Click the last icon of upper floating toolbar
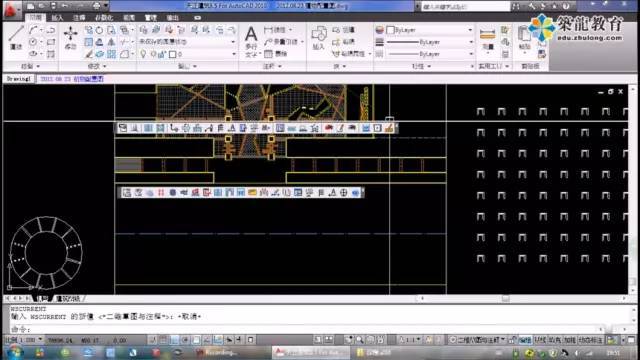The width and height of the screenshot is (640, 360). (389, 128)
